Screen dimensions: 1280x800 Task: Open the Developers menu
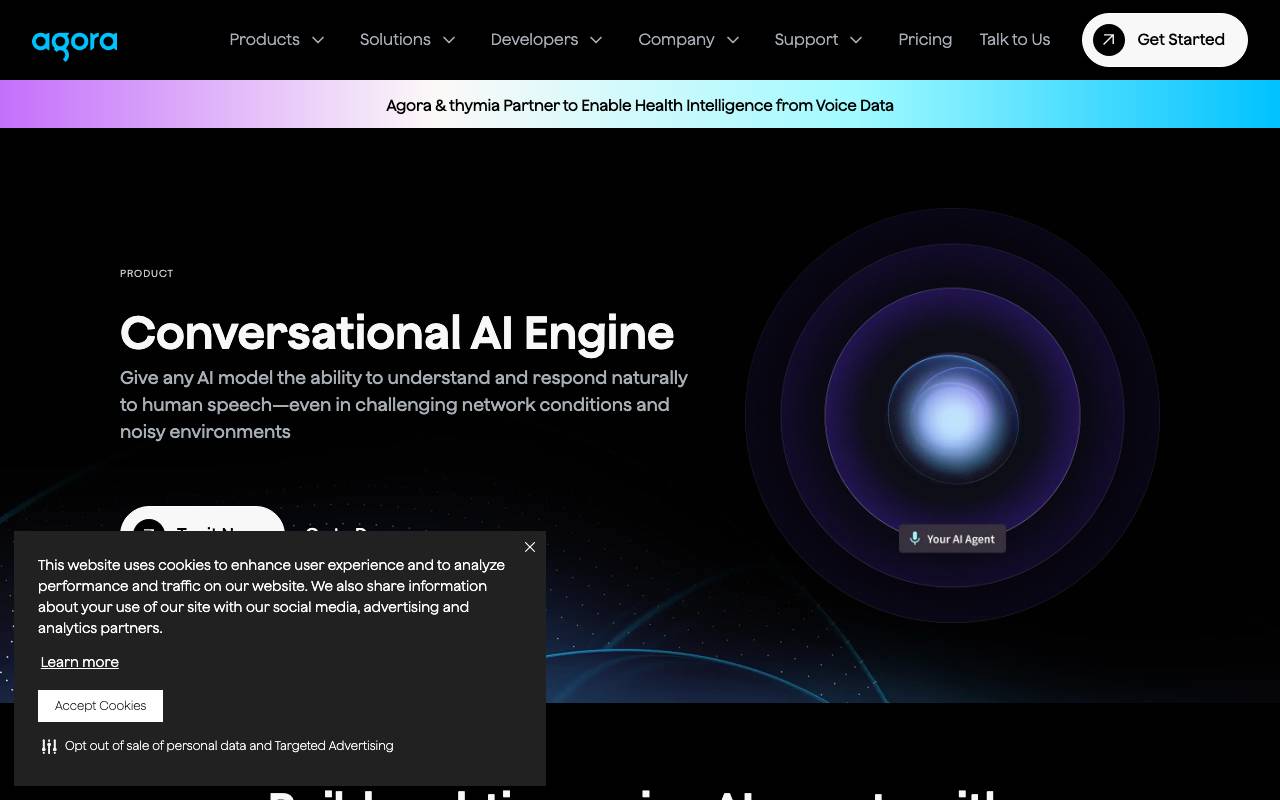click(534, 40)
